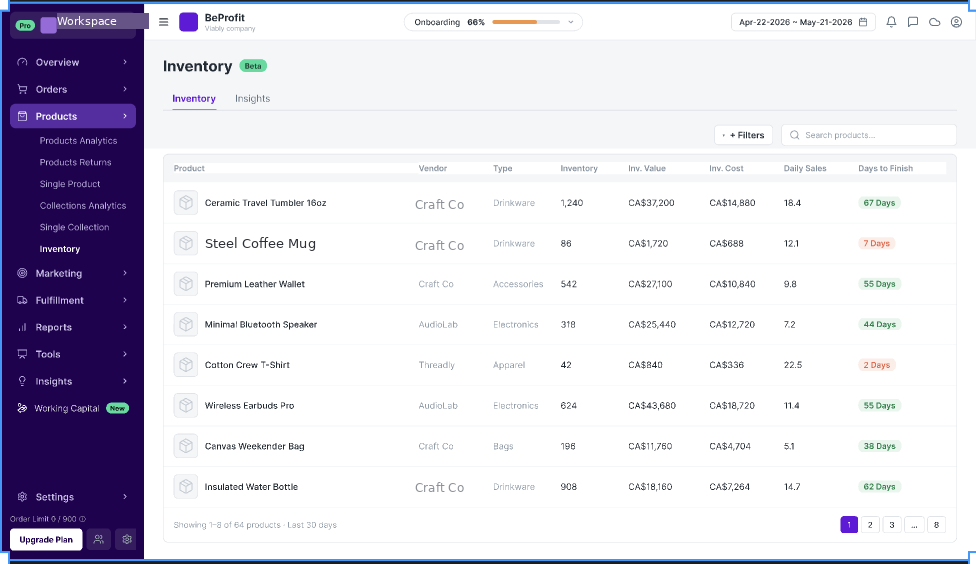Go to page 3 of products
976x564 pixels.
coord(892,525)
